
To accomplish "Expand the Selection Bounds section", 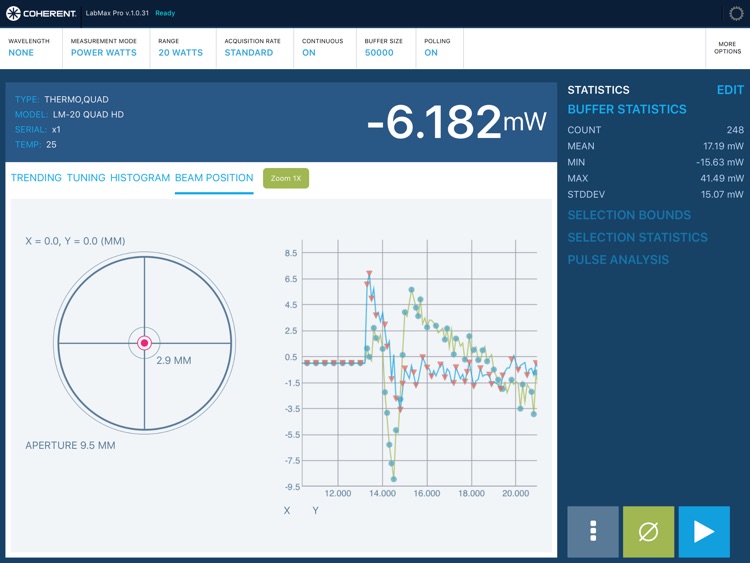I will pyautogui.click(x=629, y=215).
